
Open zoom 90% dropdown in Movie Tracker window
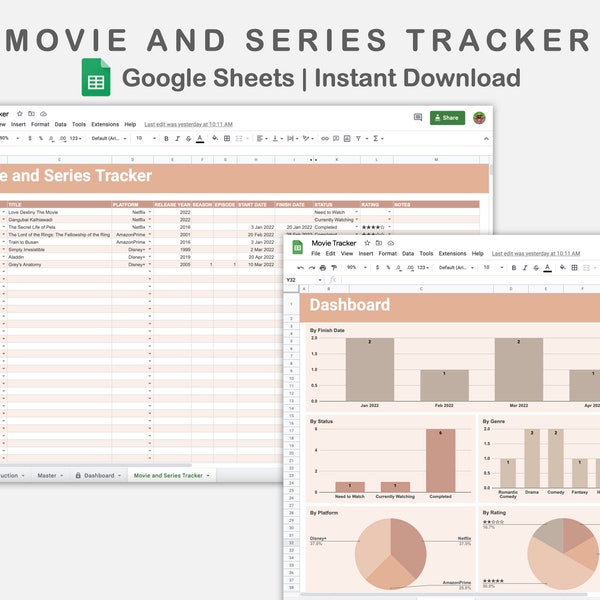357,267
